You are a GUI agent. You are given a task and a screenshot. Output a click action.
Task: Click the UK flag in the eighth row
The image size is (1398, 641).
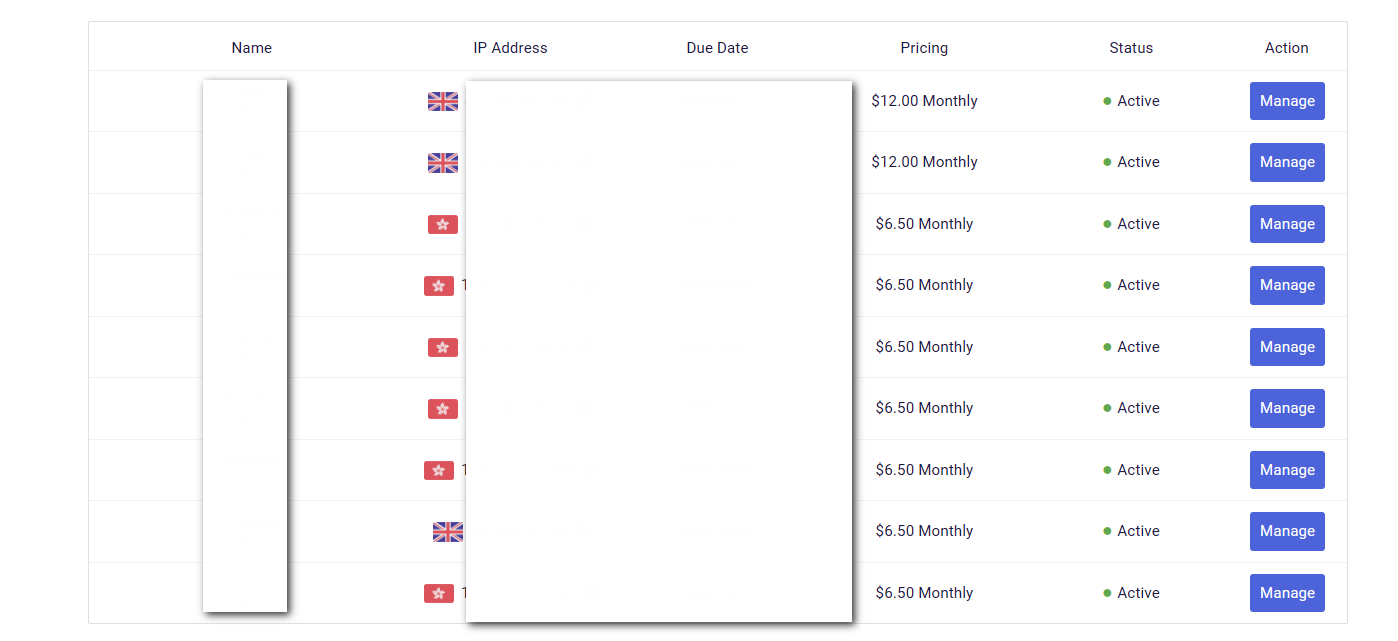tap(447, 532)
